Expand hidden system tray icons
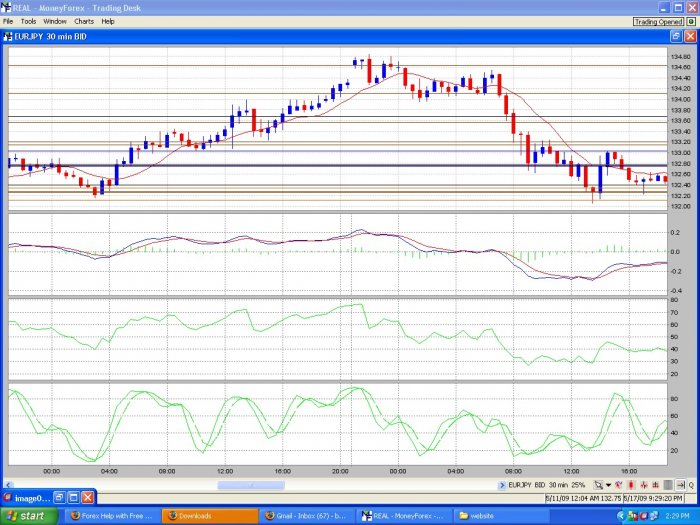The image size is (700, 525). tap(621, 516)
